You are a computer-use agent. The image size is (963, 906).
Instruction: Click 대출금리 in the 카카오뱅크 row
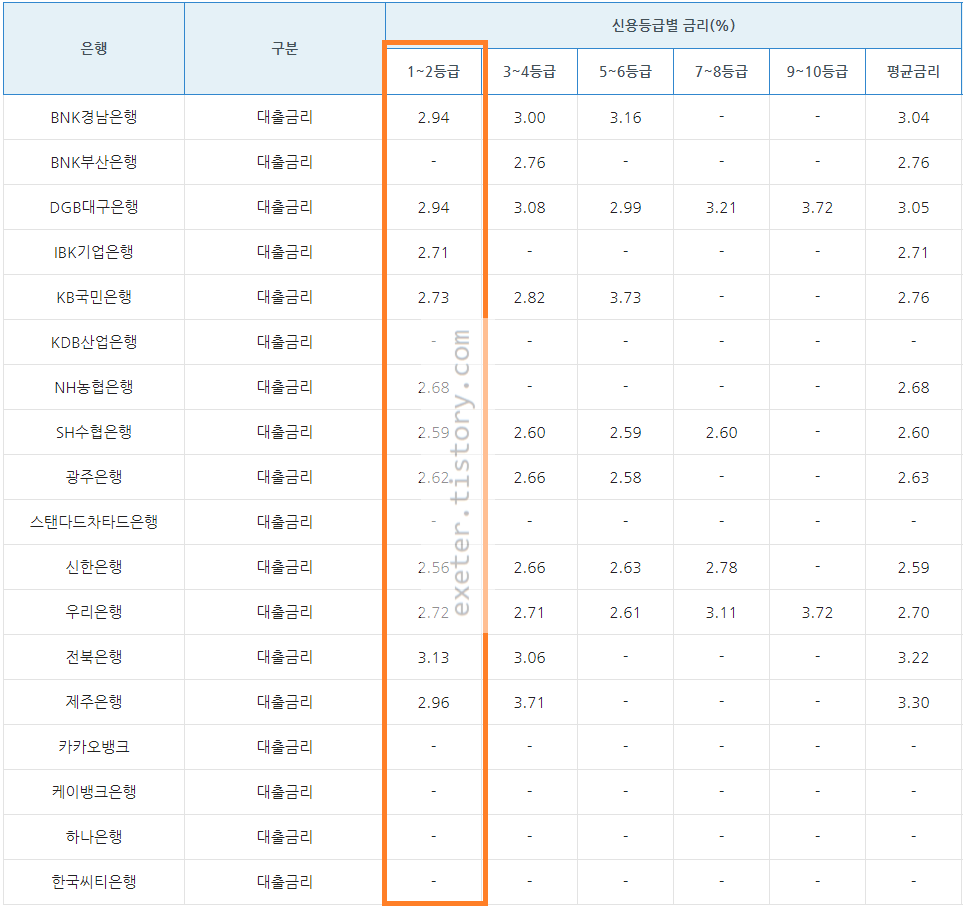pos(285,747)
